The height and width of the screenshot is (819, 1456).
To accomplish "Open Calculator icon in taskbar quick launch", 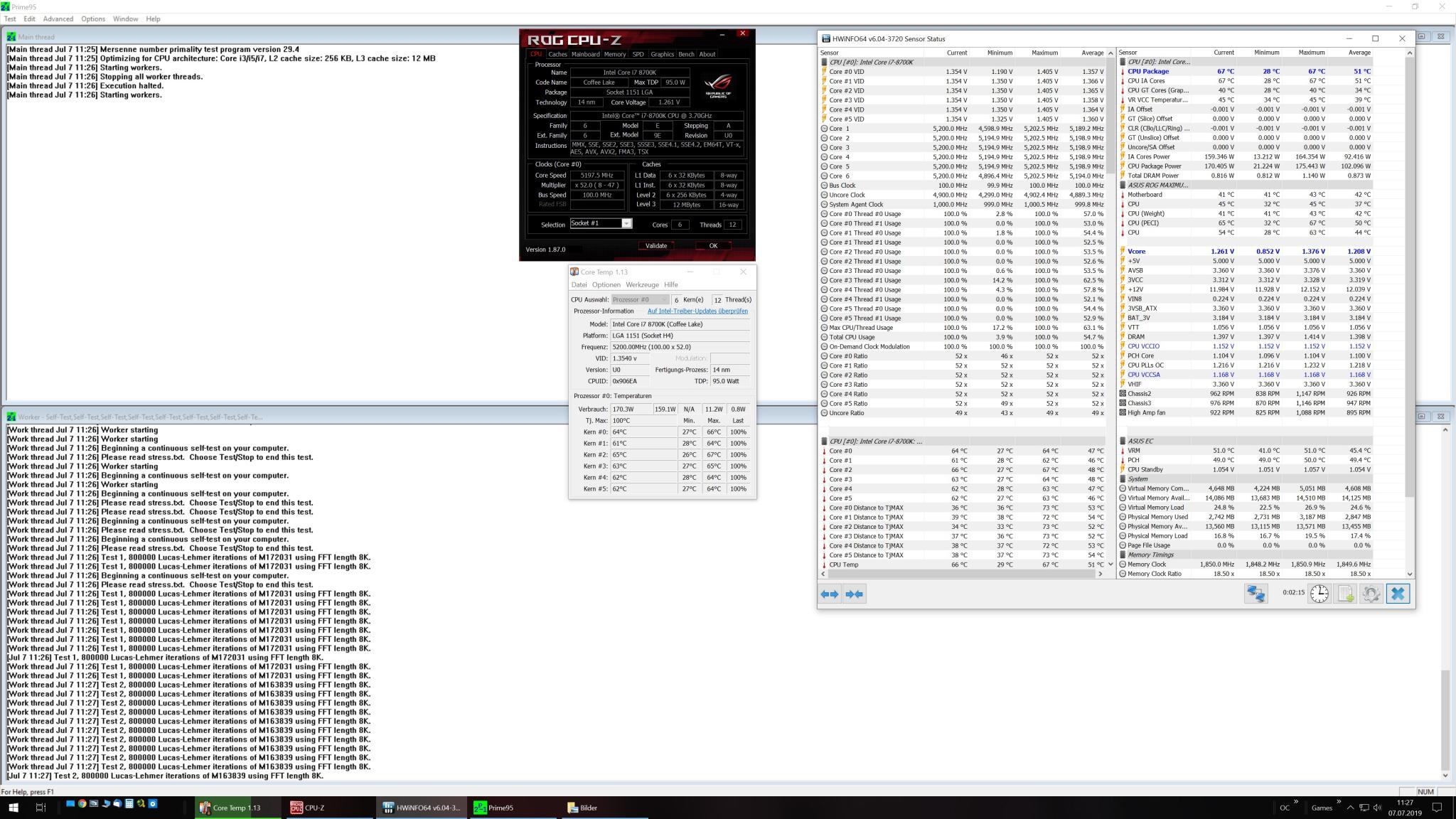I will (x=129, y=803).
